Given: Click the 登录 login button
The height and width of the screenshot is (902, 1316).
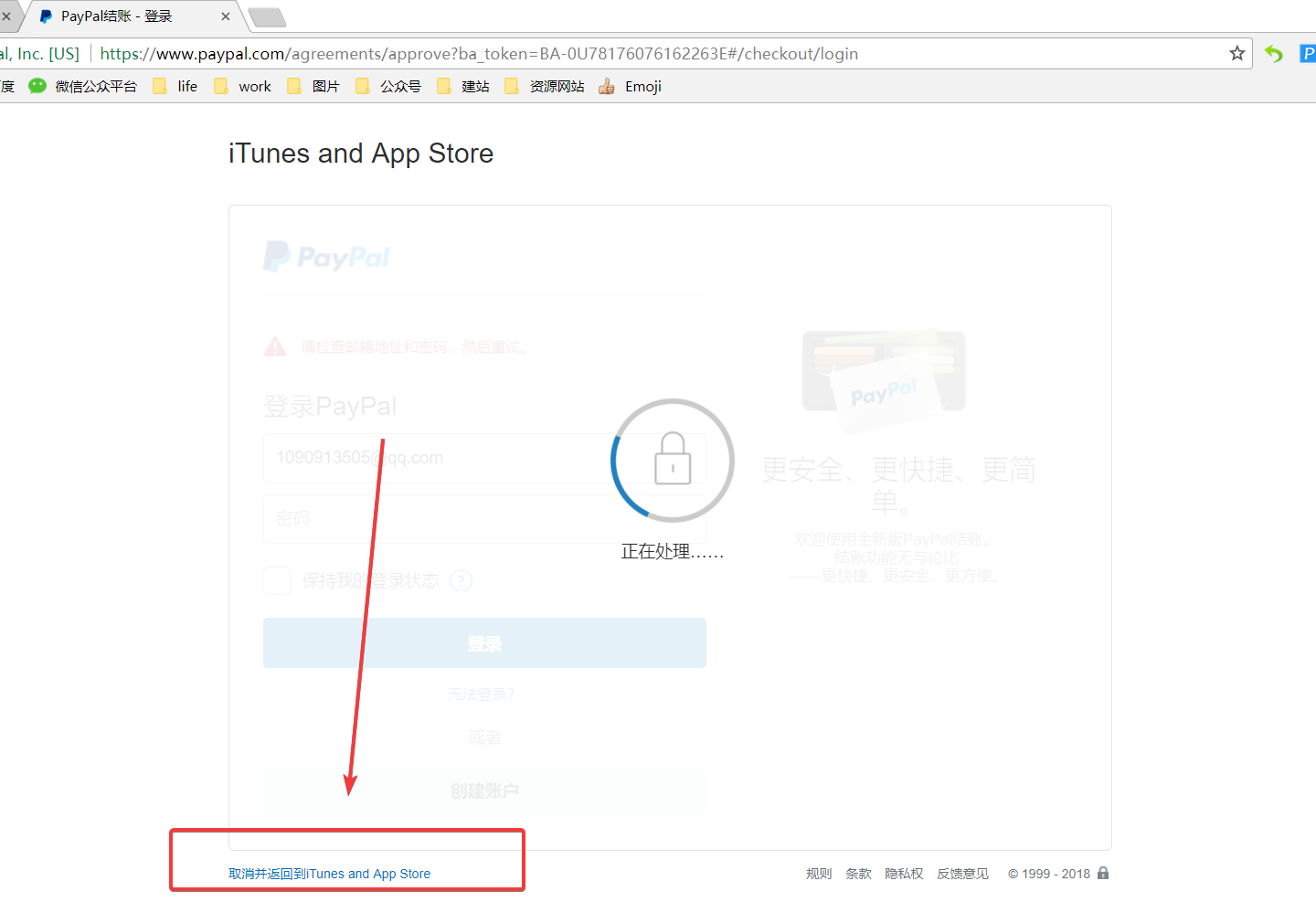Looking at the screenshot, I should pos(484,643).
